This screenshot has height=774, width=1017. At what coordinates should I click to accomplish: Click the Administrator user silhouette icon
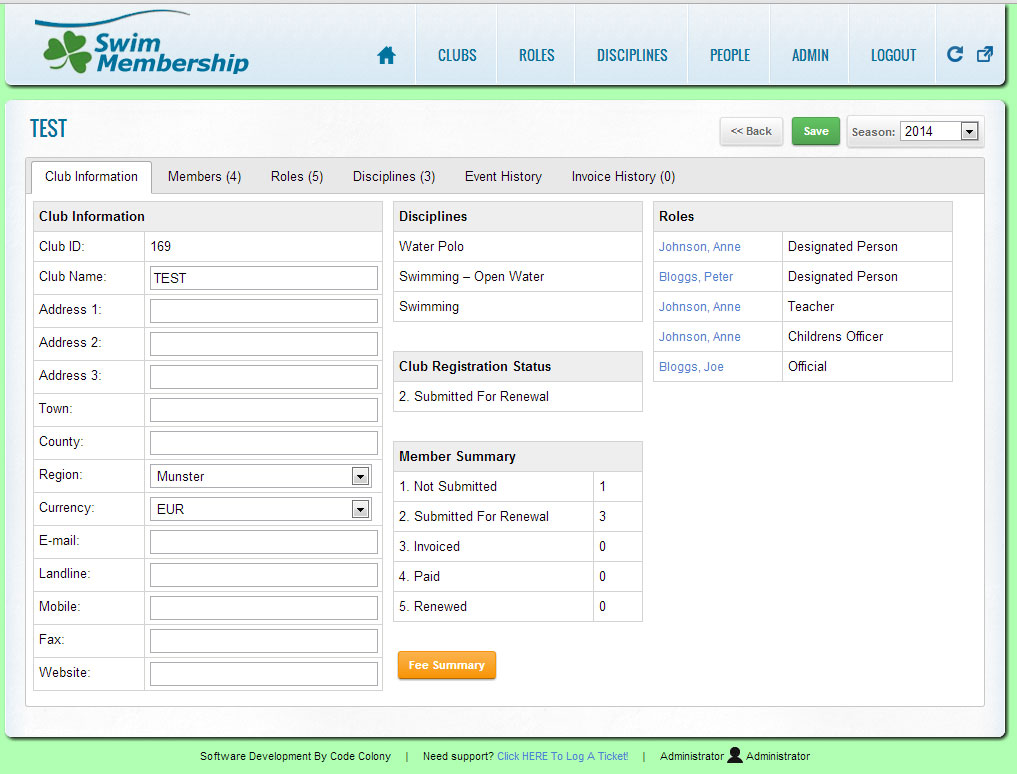click(735, 755)
